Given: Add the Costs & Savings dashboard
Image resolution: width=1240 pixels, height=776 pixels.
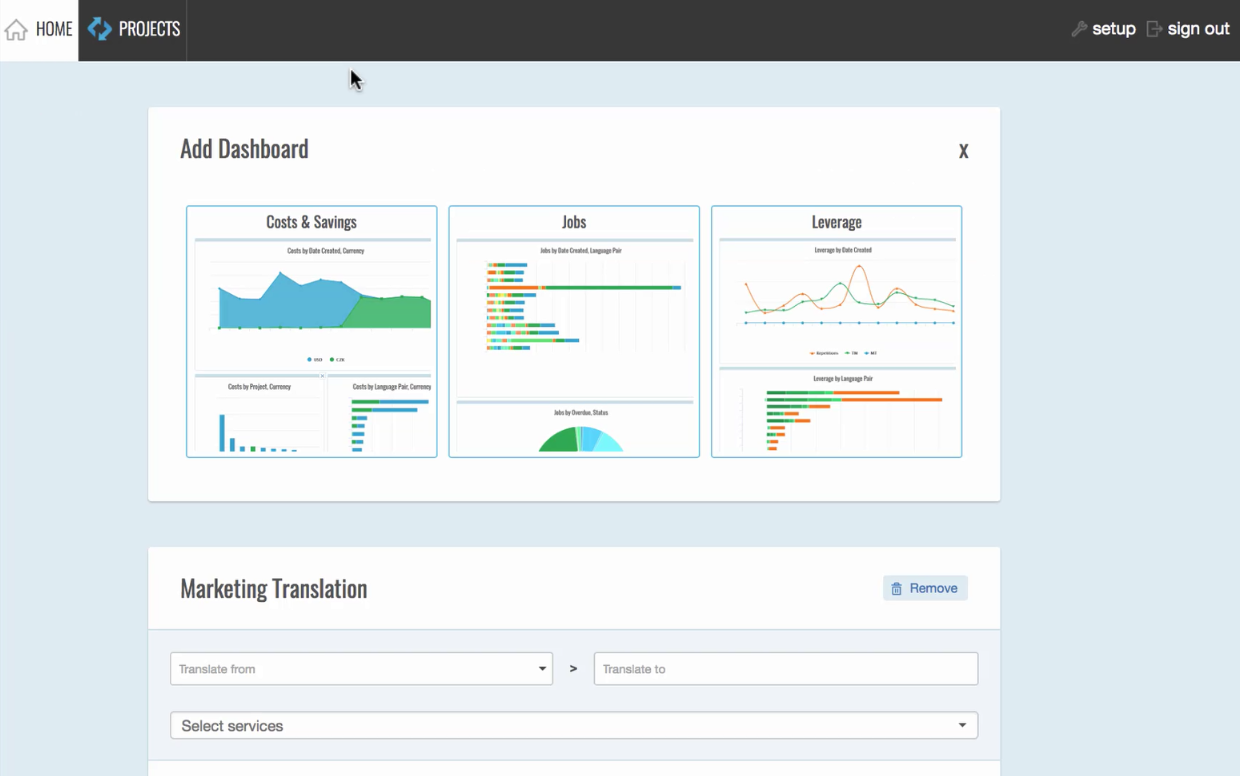Looking at the screenshot, I should tap(312, 332).
